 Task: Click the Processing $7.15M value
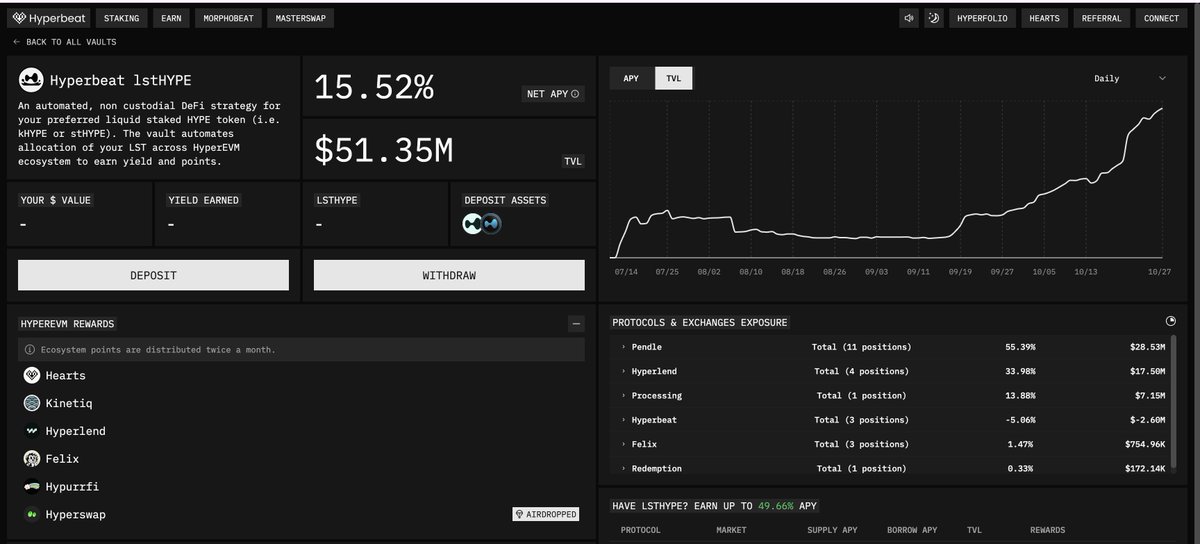tap(1148, 396)
